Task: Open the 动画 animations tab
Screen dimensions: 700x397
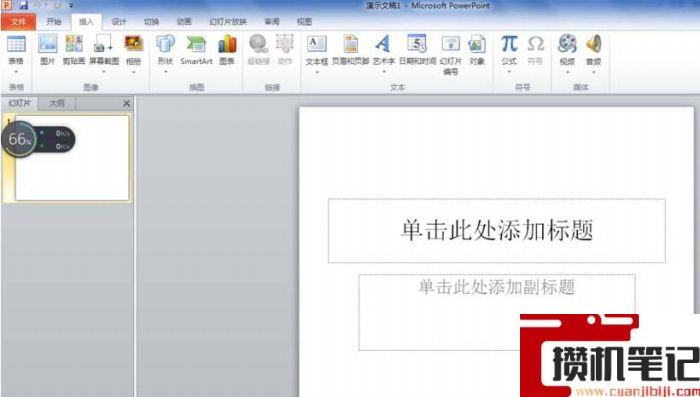Action: 184,21
